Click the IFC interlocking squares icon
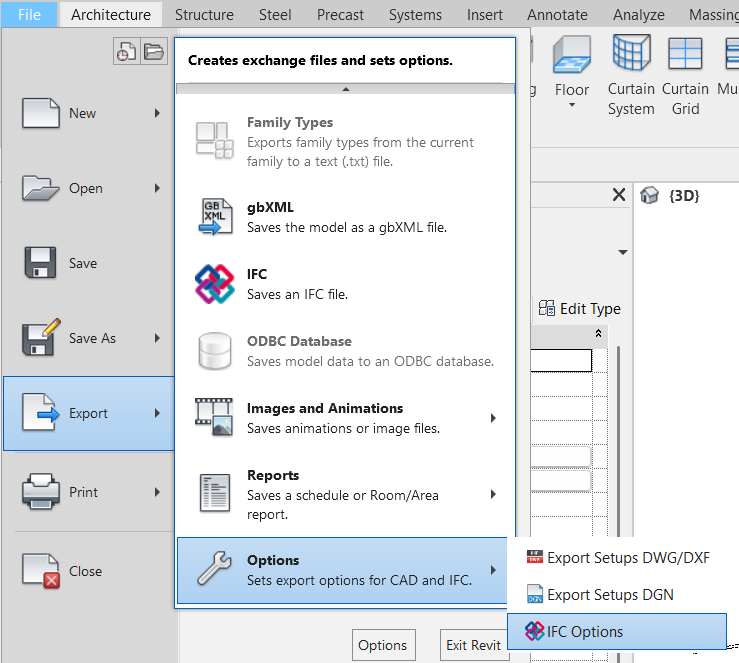 click(215, 284)
